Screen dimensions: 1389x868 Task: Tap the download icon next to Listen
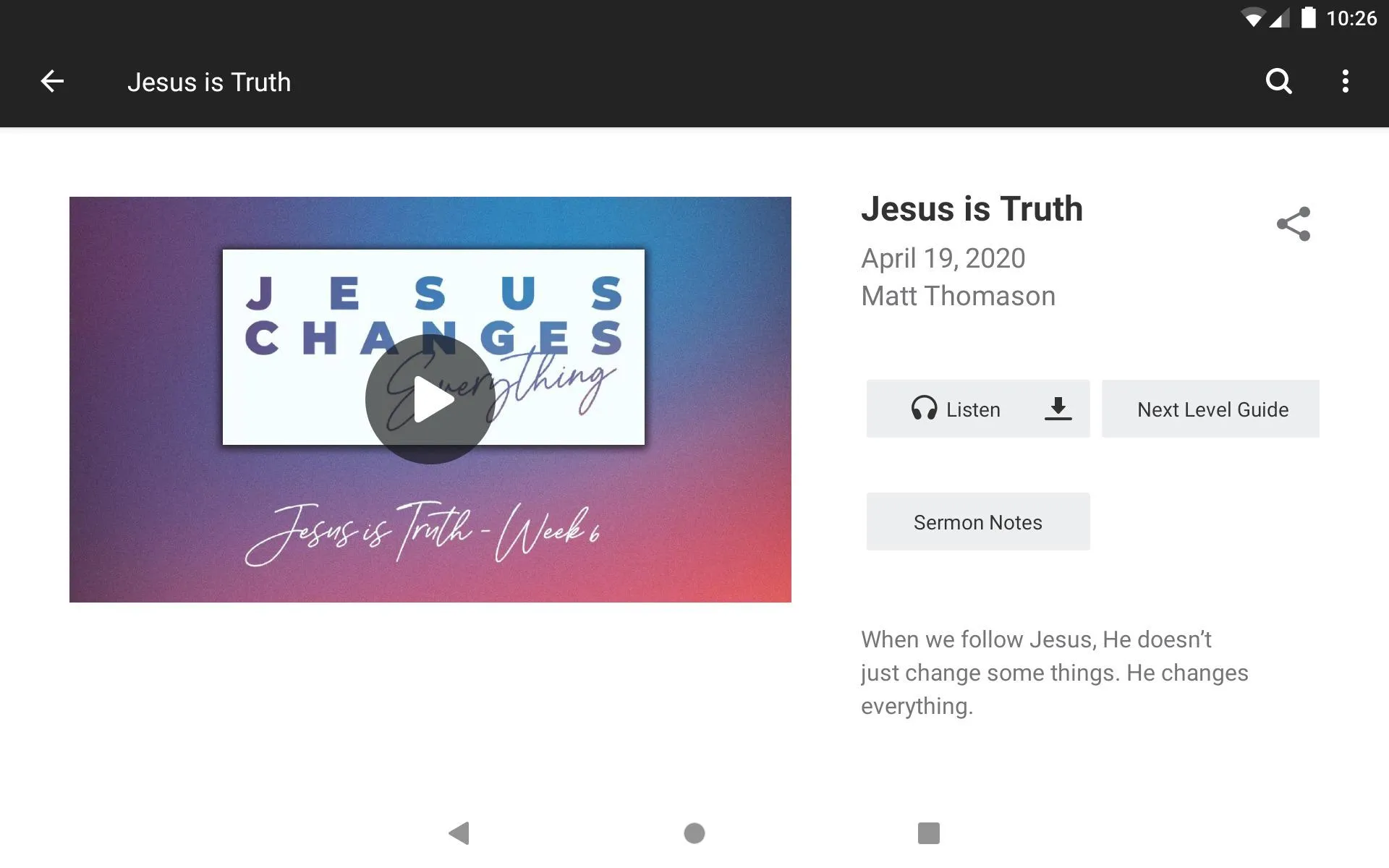pyautogui.click(x=1057, y=408)
